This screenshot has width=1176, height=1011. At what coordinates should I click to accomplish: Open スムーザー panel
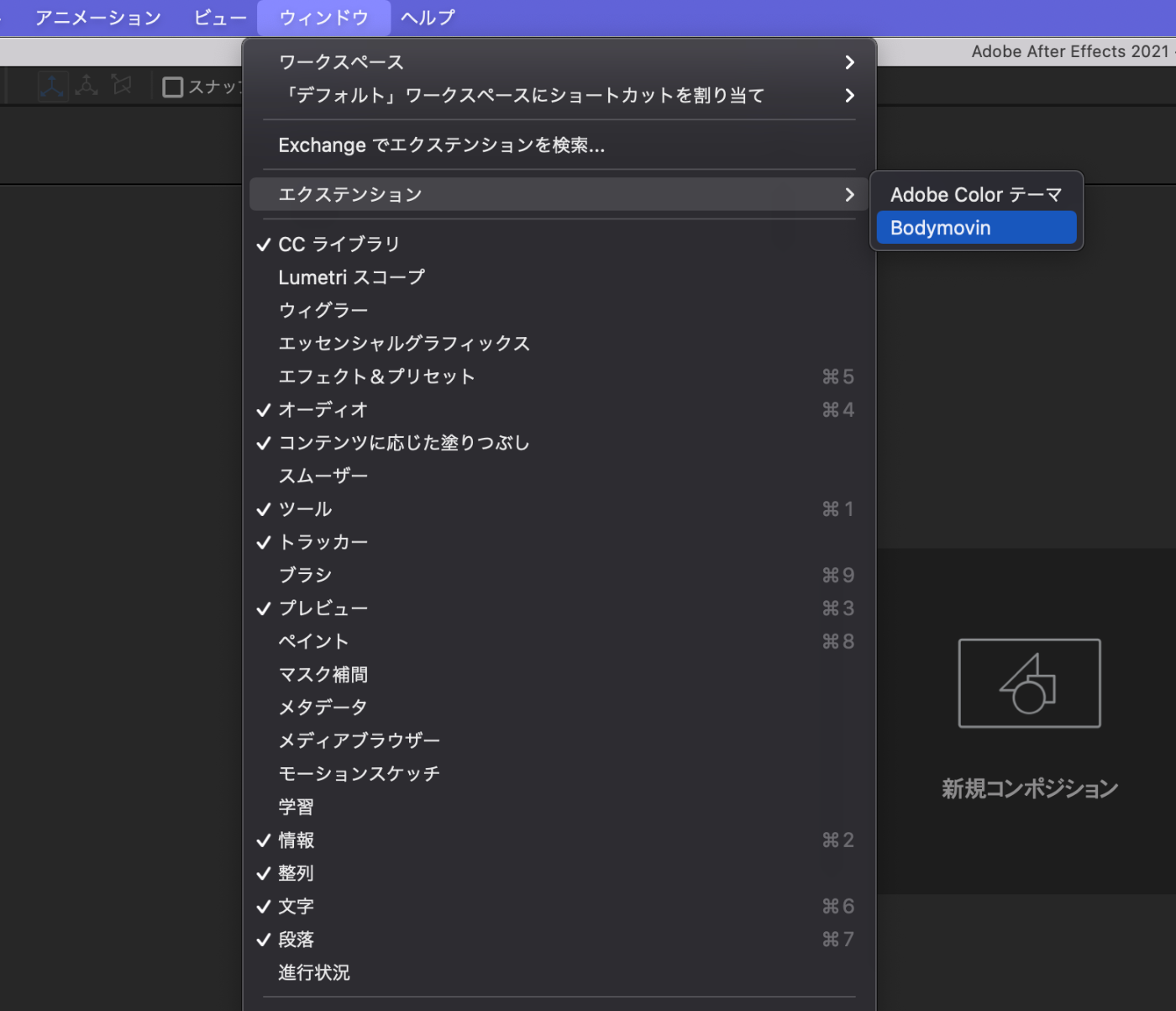coord(559,476)
